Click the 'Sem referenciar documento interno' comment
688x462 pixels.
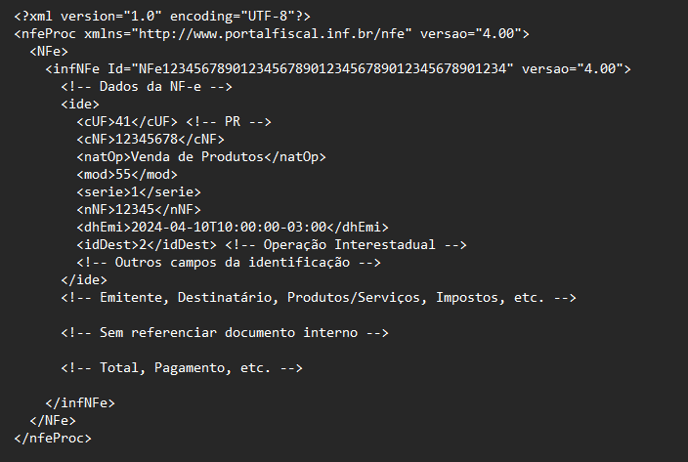225,333
